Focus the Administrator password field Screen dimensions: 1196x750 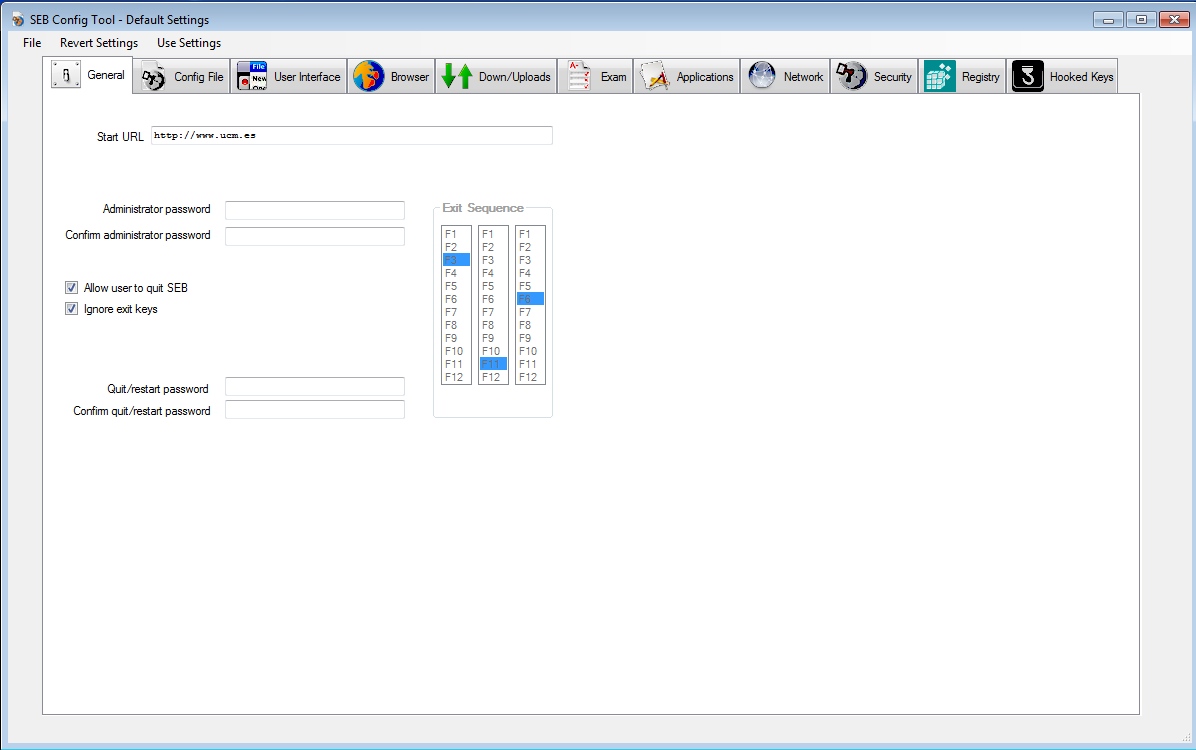314,210
